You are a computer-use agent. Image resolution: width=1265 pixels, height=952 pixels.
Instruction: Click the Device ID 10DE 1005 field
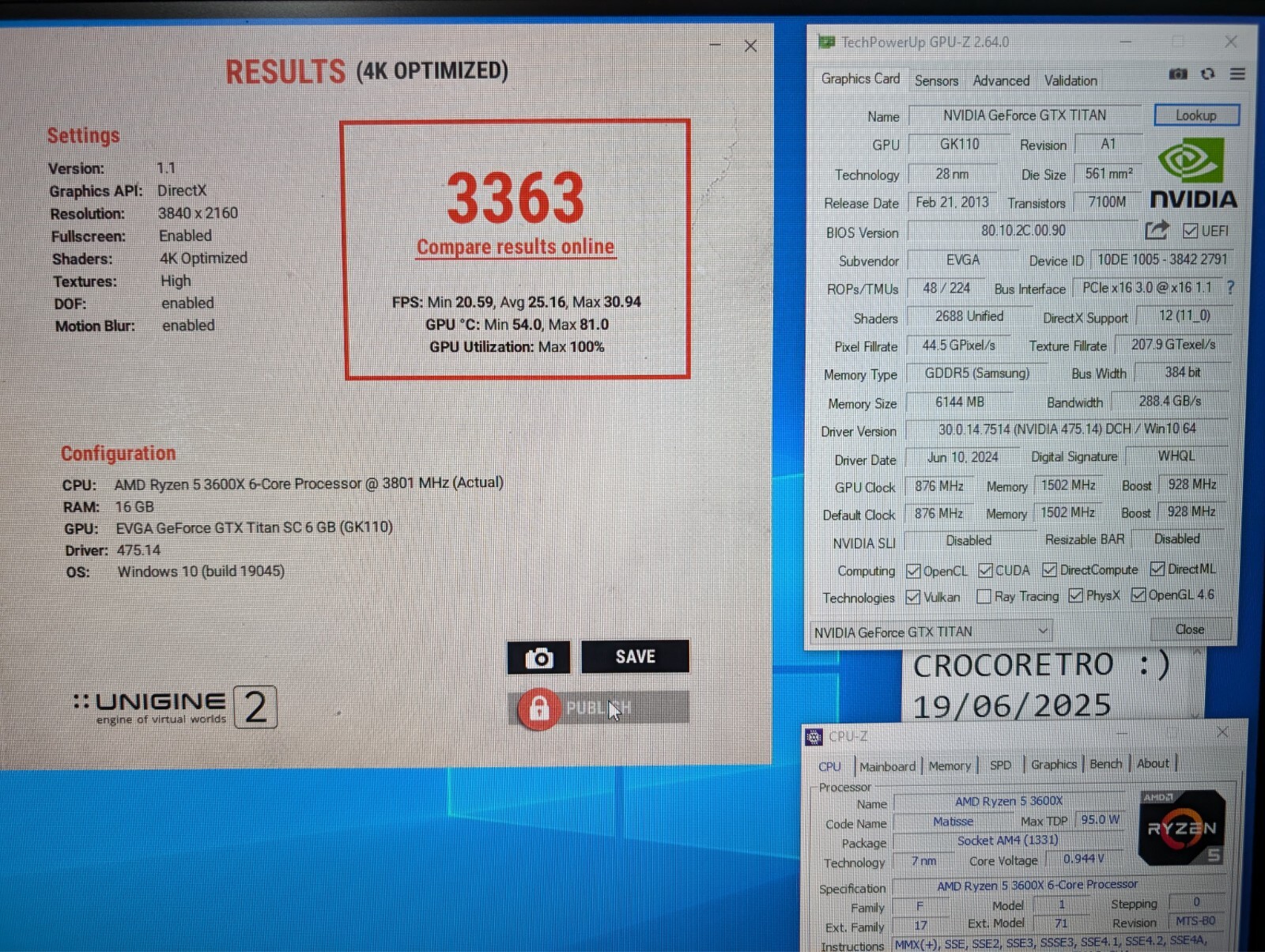click(x=1162, y=259)
